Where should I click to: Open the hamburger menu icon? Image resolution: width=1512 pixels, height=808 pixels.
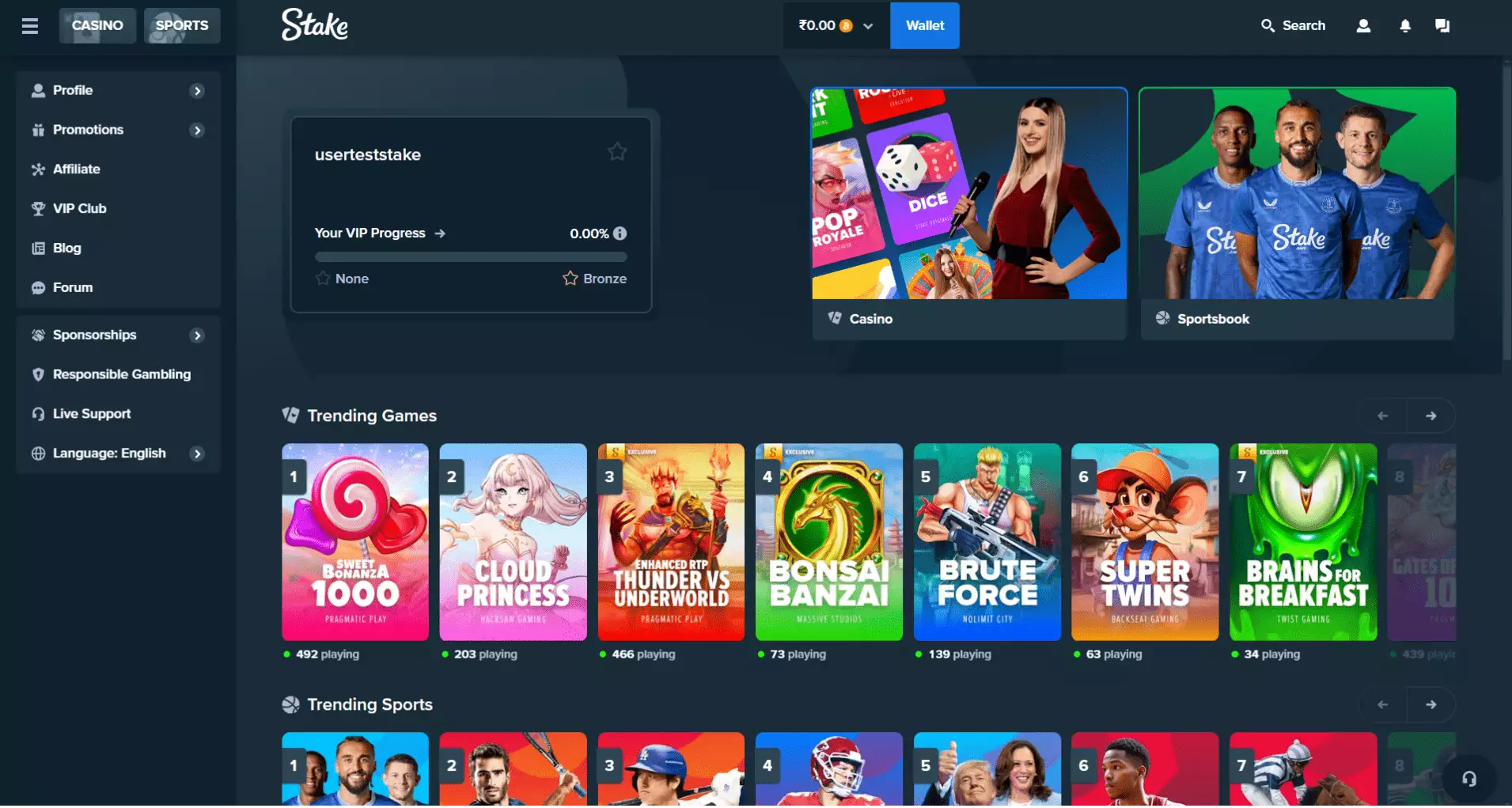coord(30,26)
